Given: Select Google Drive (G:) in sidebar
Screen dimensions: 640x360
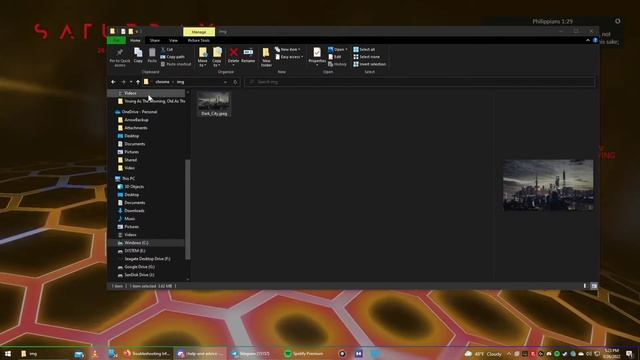Looking at the screenshot, I should (x=139, y=267).
